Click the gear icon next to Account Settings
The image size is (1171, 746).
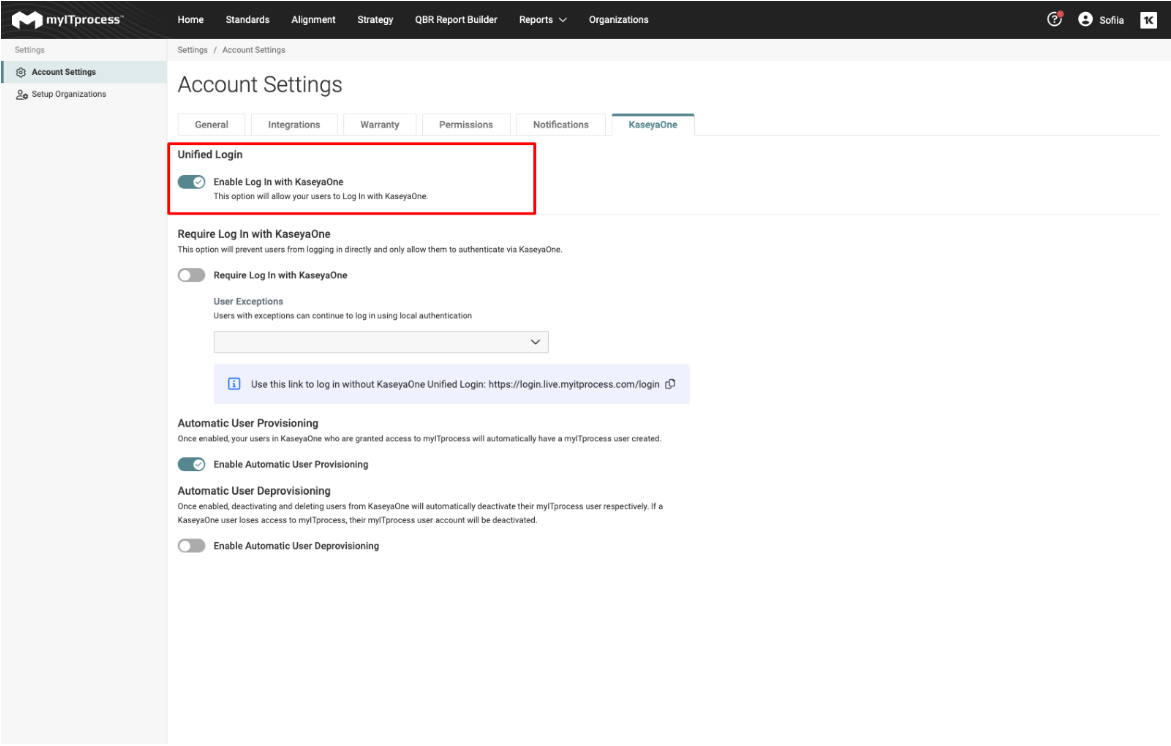coord(21,72)
